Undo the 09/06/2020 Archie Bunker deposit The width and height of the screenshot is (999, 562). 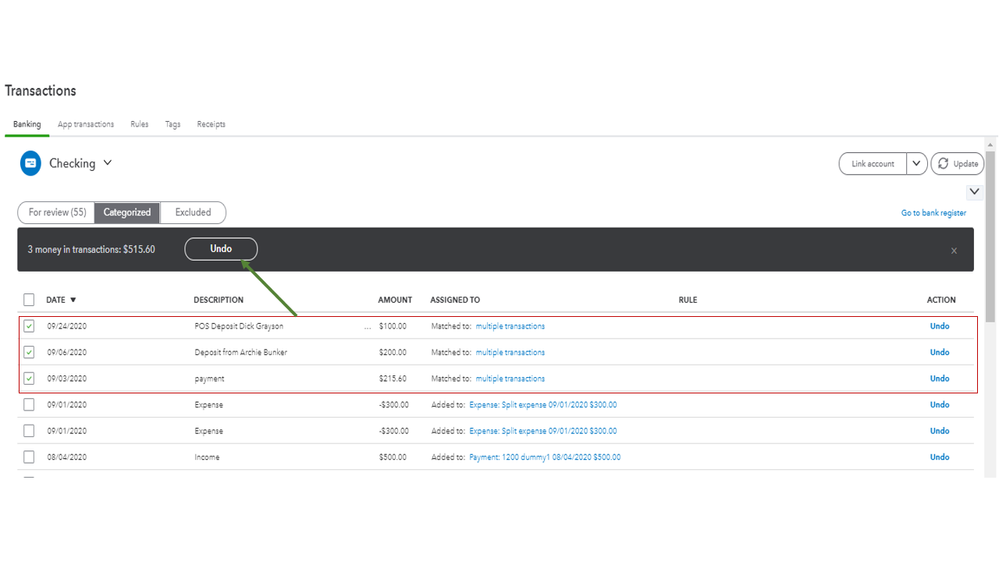click(x=940, y=352)
